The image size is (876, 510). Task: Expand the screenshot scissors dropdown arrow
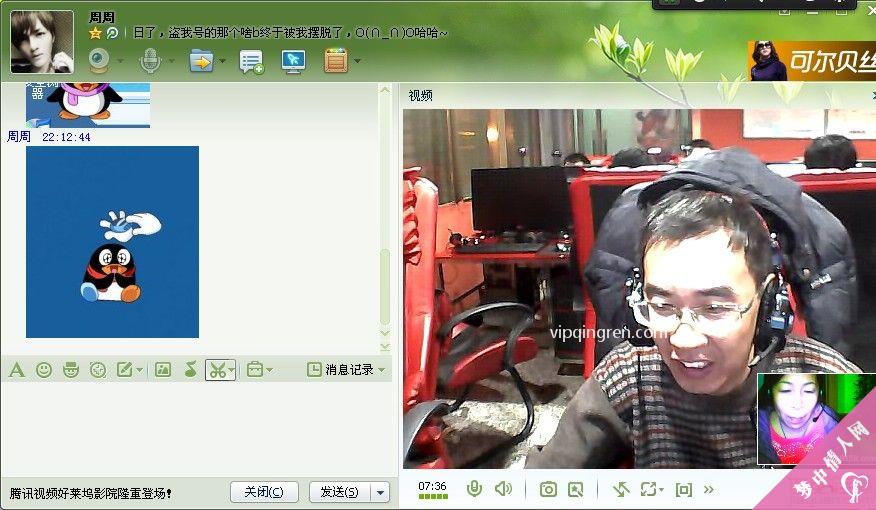click(232, 370)
